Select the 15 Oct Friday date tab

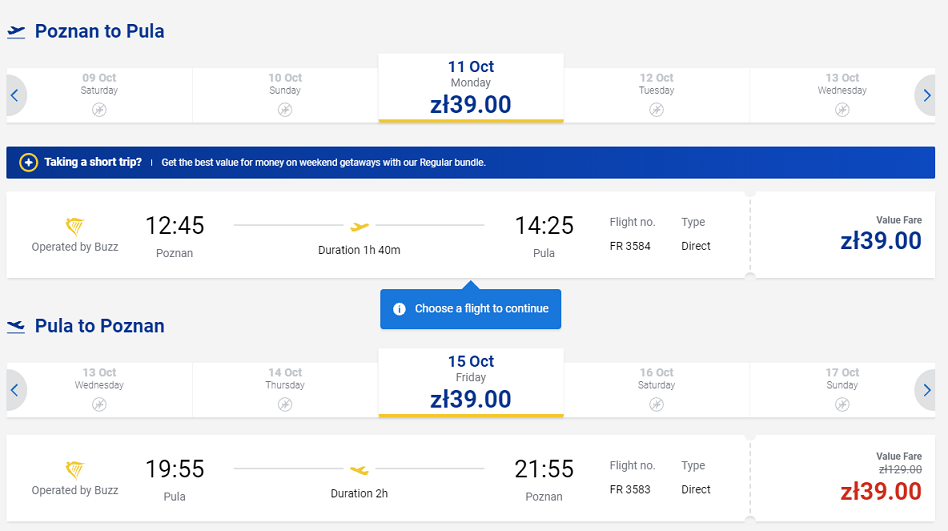[x=471, y=383]
